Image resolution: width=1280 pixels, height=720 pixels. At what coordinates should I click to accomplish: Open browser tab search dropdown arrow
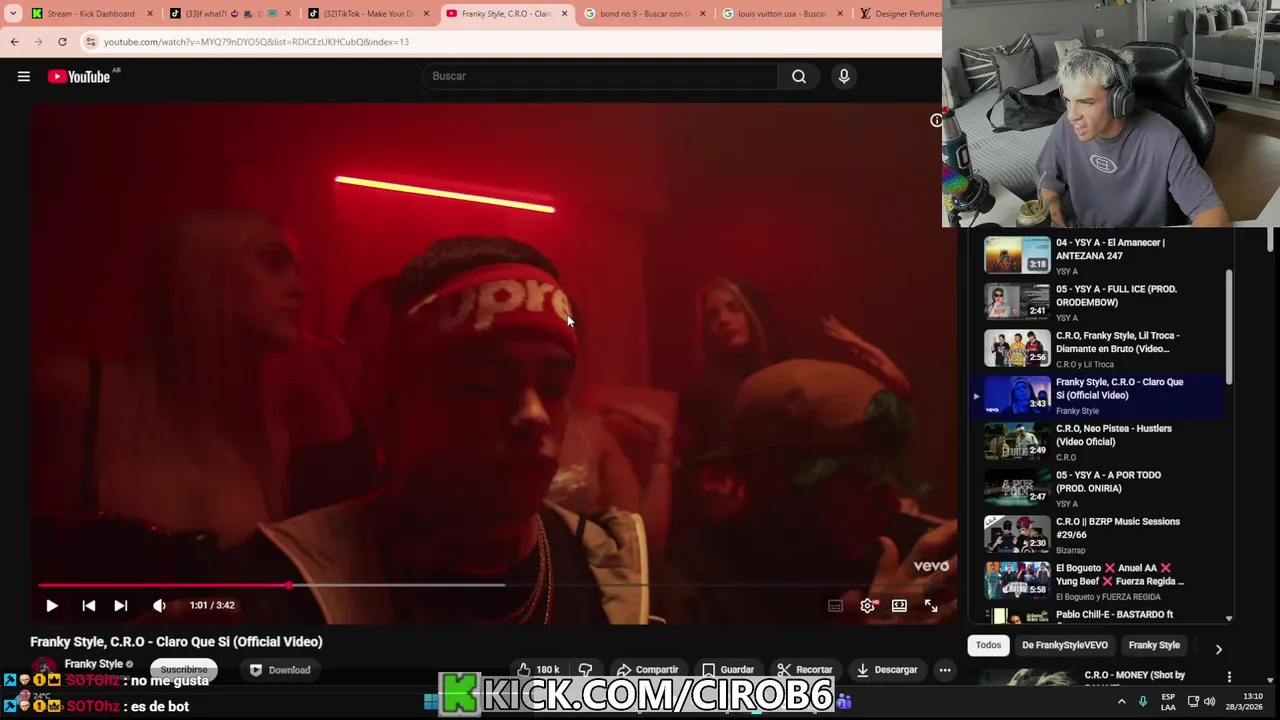[13, 14]
